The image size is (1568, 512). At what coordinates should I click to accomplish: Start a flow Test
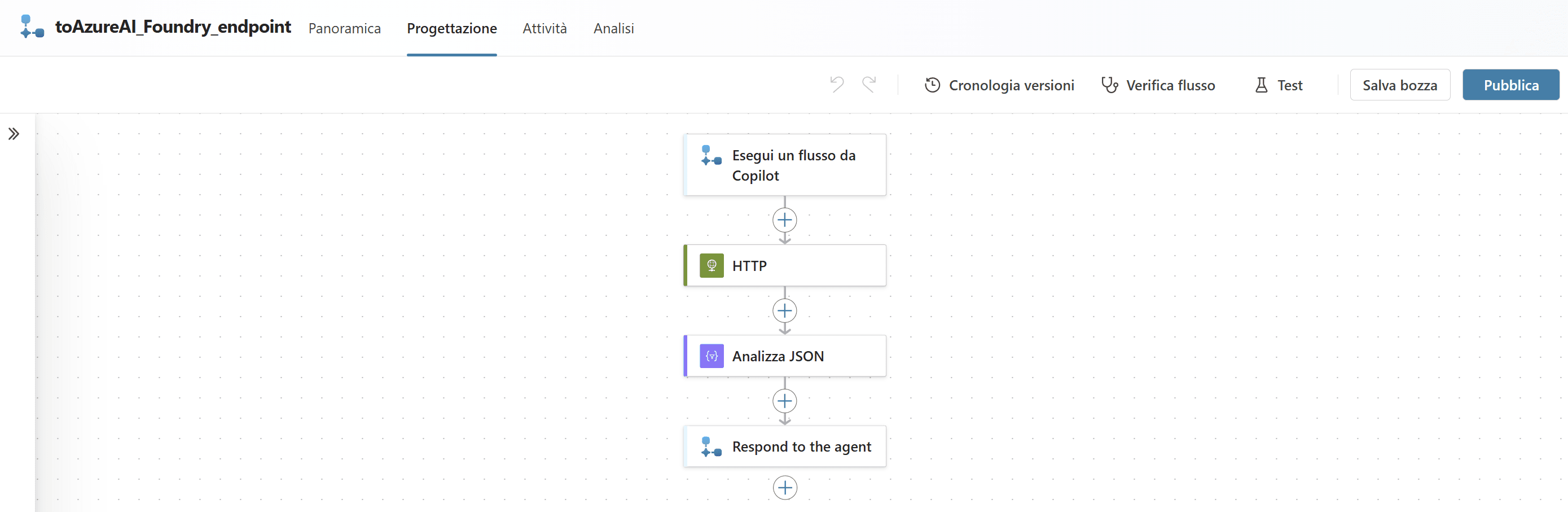(x=1279, y=85)
